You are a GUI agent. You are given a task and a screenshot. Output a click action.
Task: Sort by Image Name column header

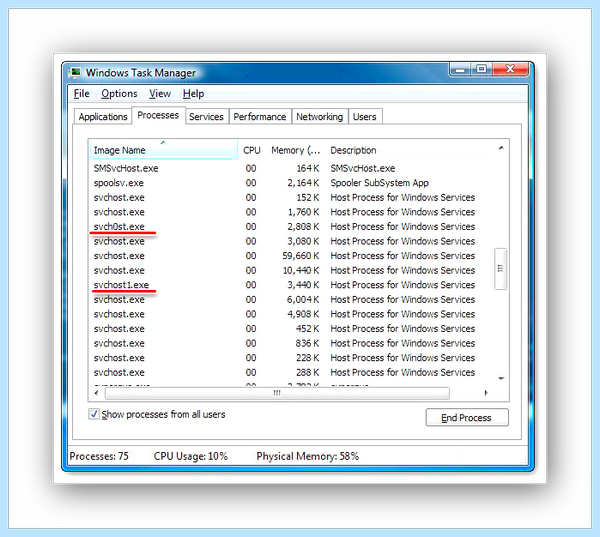[x=163, y=150]
